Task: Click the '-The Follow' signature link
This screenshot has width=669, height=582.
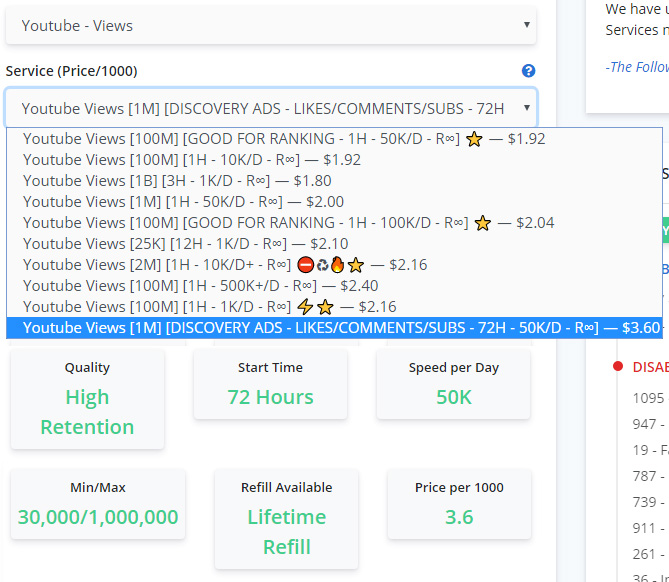Action: click(637, 67)
